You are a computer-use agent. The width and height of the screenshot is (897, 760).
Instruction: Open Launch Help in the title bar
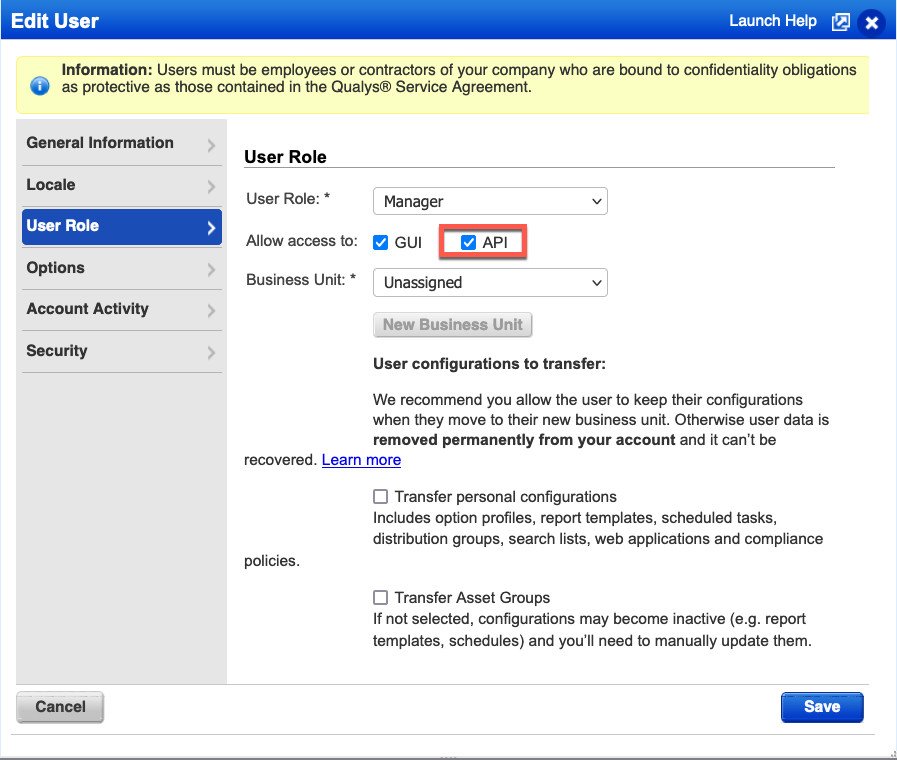(x=772, y=21)
